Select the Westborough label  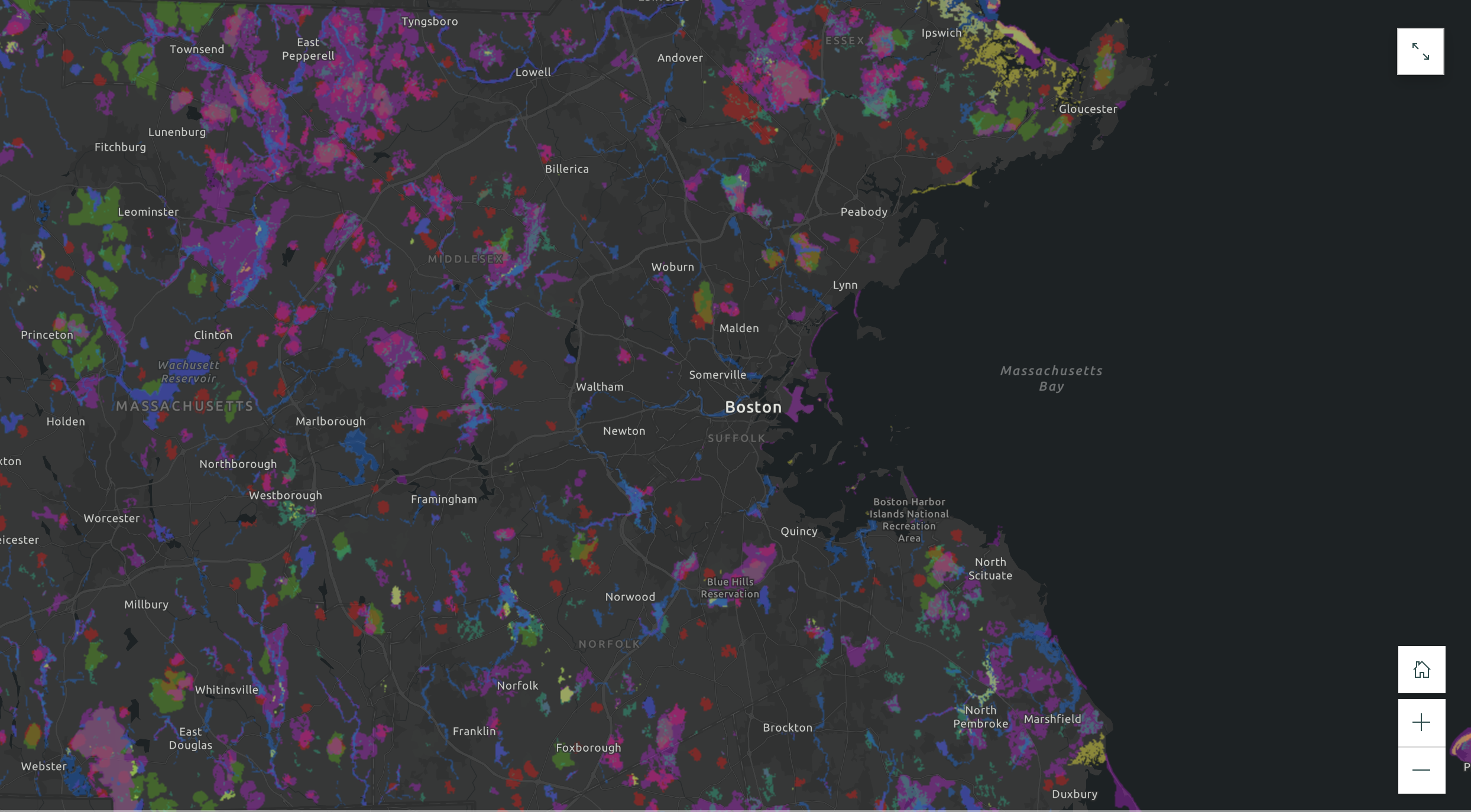coord(286,495)
